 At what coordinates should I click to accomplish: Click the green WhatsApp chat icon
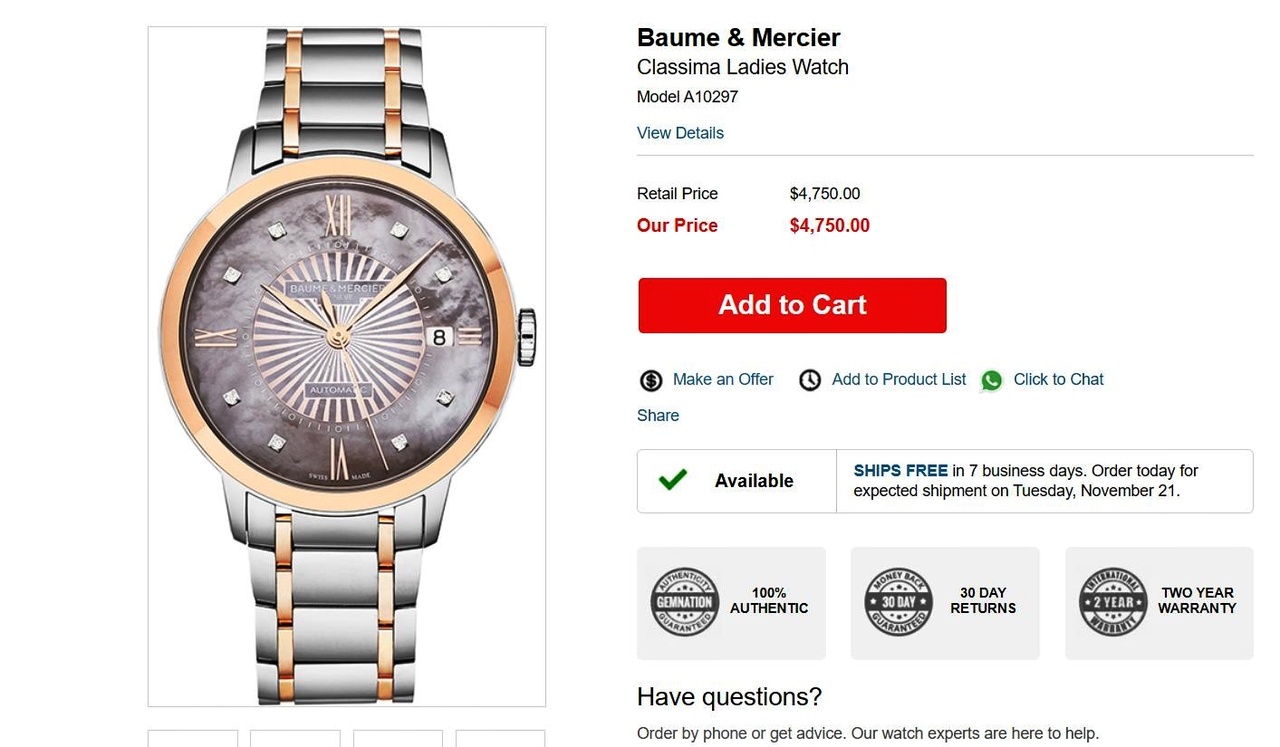[991, 380]
